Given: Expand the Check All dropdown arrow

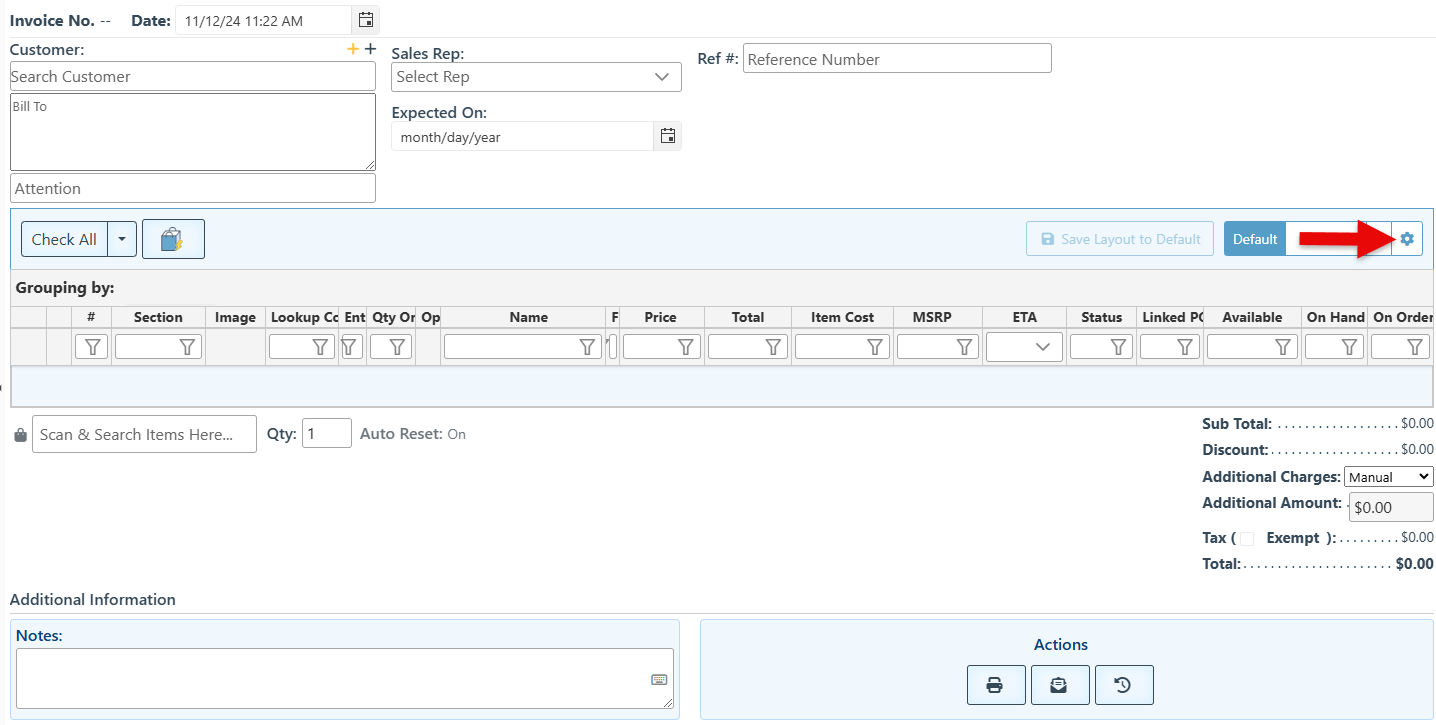Looking at the screenshot, I should (x=121, y=239).
